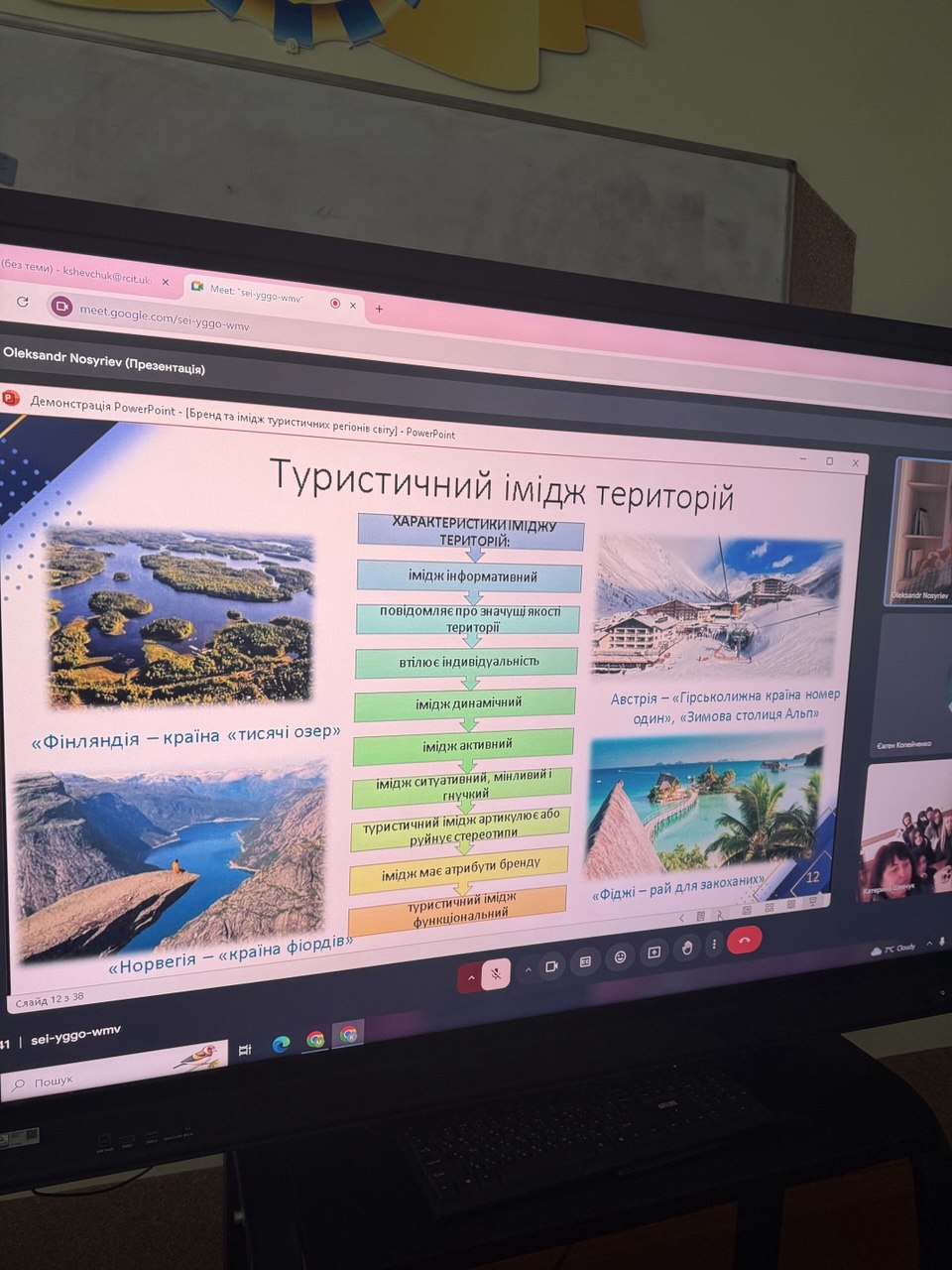Click the PowerPoint icon in presentation title bar
Viewport: 952px width, 1270px height.
(x=12, y=397)
